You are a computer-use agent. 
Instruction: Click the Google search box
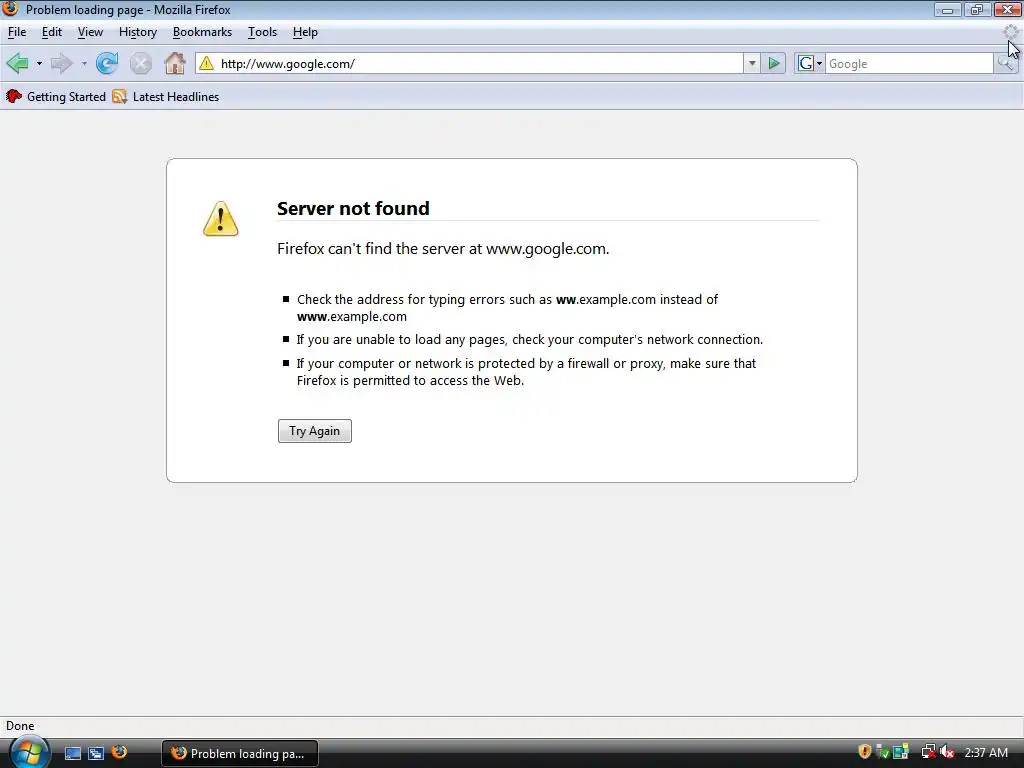909,63
